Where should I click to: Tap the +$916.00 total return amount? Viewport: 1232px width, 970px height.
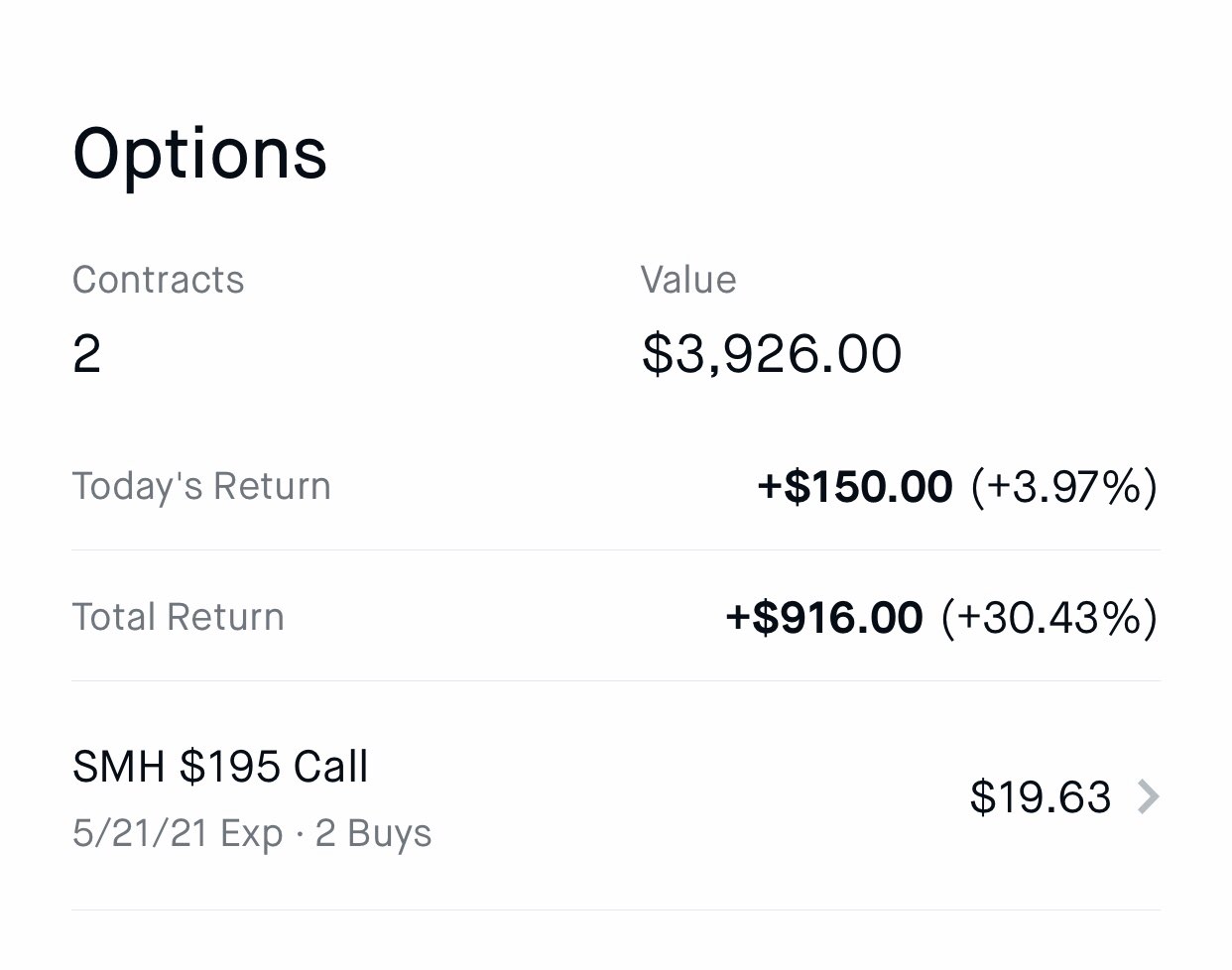(824, 617)
